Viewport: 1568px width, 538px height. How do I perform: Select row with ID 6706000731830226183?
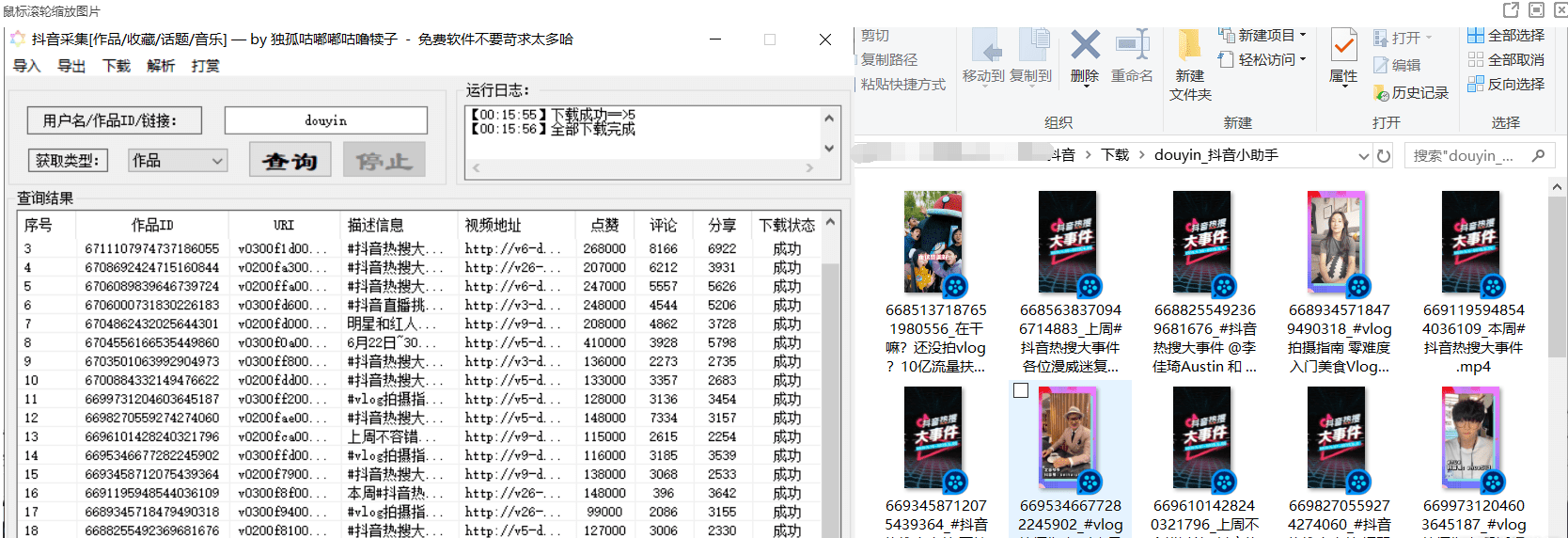coord(420,305)
